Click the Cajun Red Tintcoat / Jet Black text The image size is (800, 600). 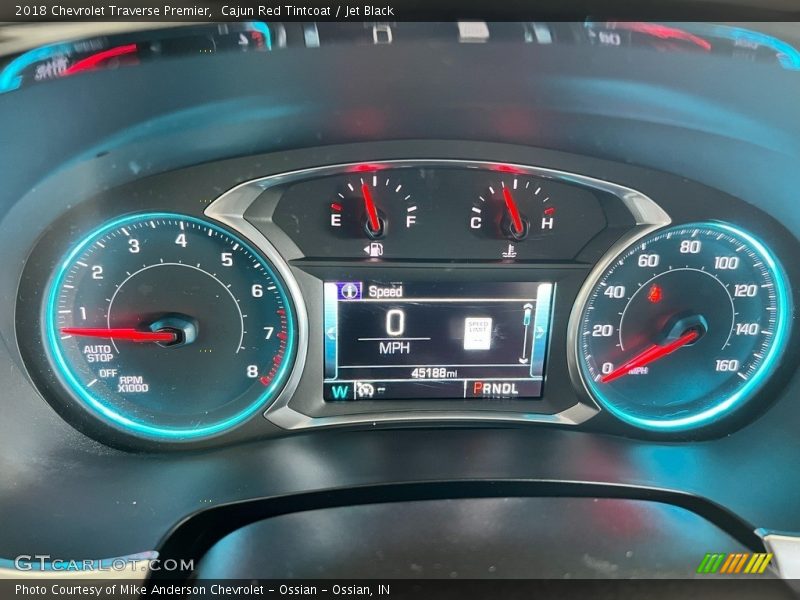tap(308, 11)
